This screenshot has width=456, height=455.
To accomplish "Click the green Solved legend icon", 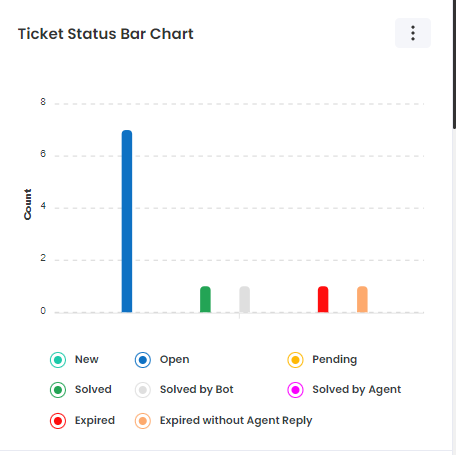I will pos(58,390).
